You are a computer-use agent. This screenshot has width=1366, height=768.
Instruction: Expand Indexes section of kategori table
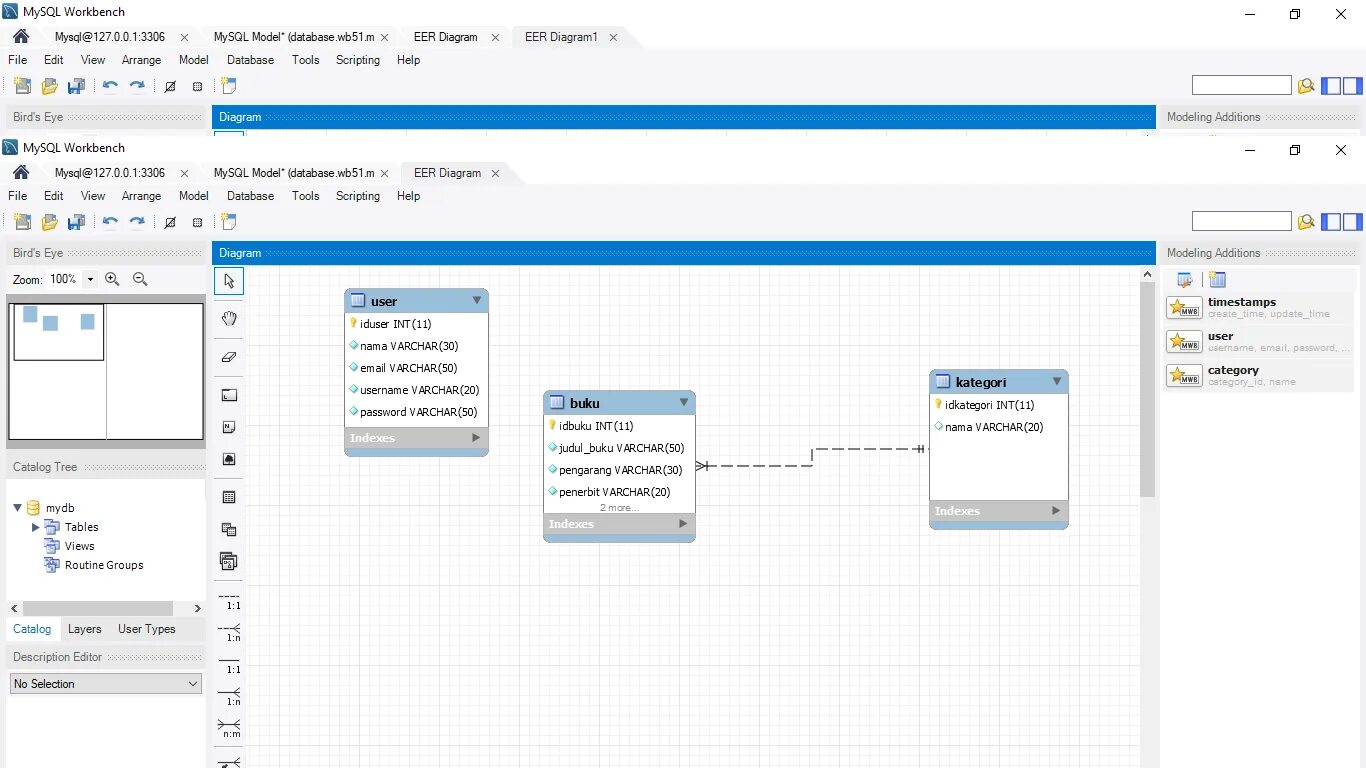point(1056,511)
